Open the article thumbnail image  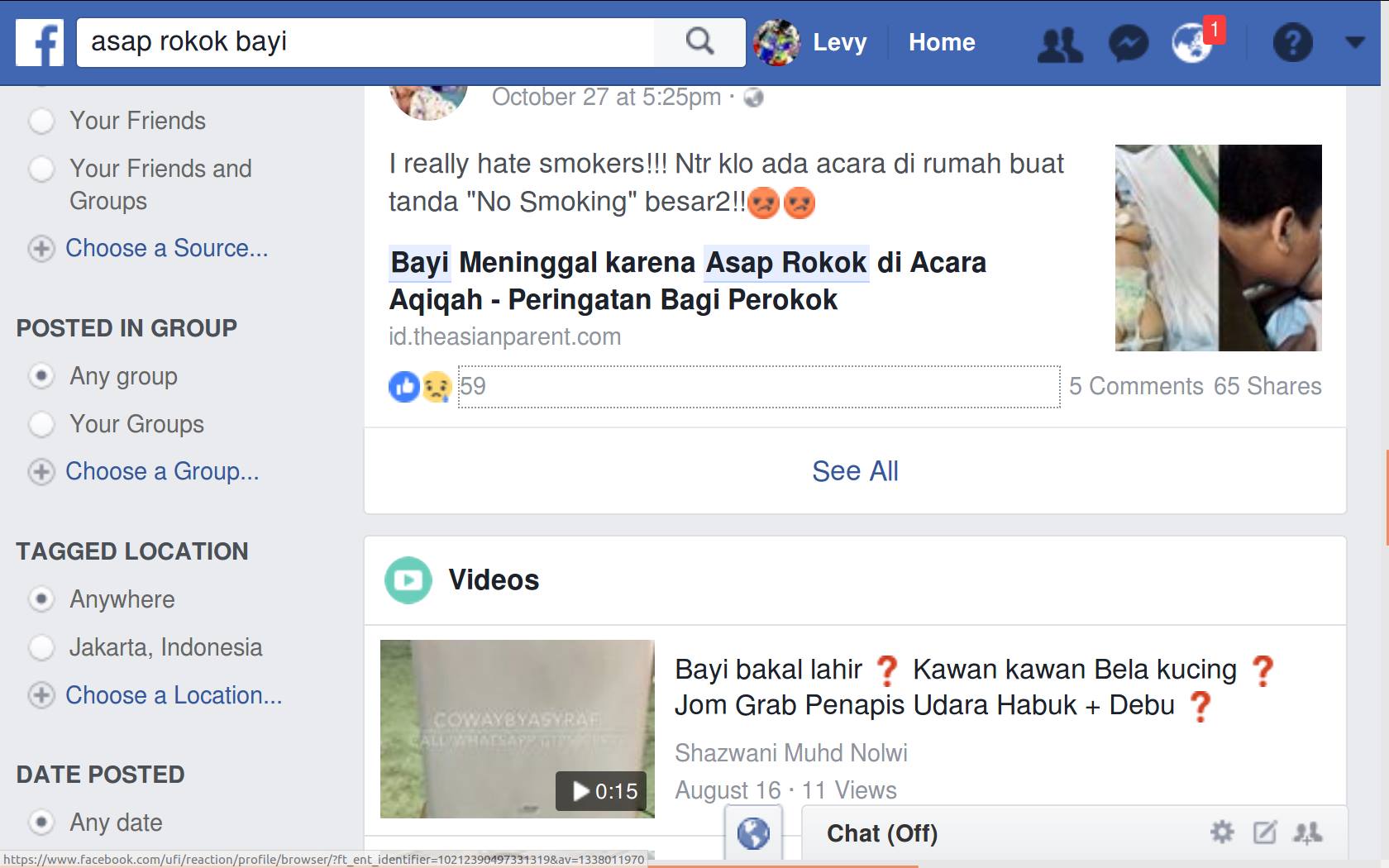click(x=1218, y=248)
